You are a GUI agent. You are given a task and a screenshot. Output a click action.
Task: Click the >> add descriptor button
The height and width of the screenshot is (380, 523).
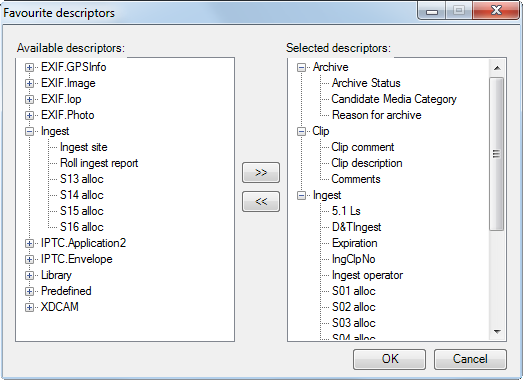click(x=261, y=172)
